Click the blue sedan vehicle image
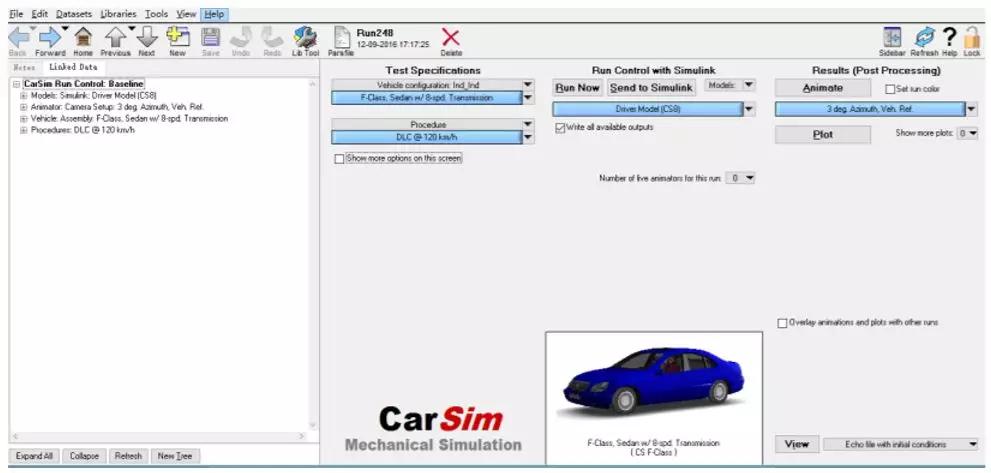 pos(654,381)
